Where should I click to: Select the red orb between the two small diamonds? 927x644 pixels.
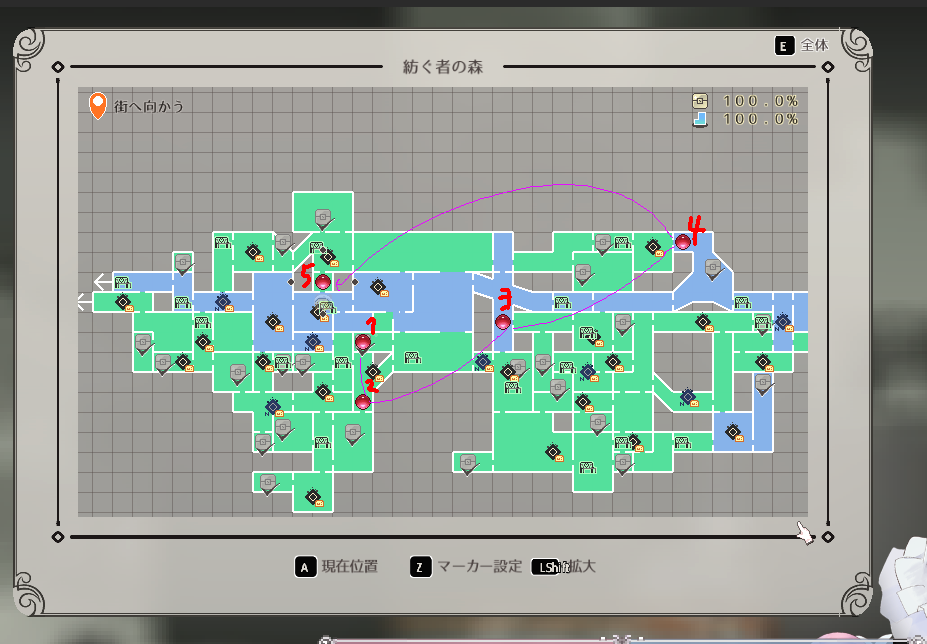pos(323,282)
